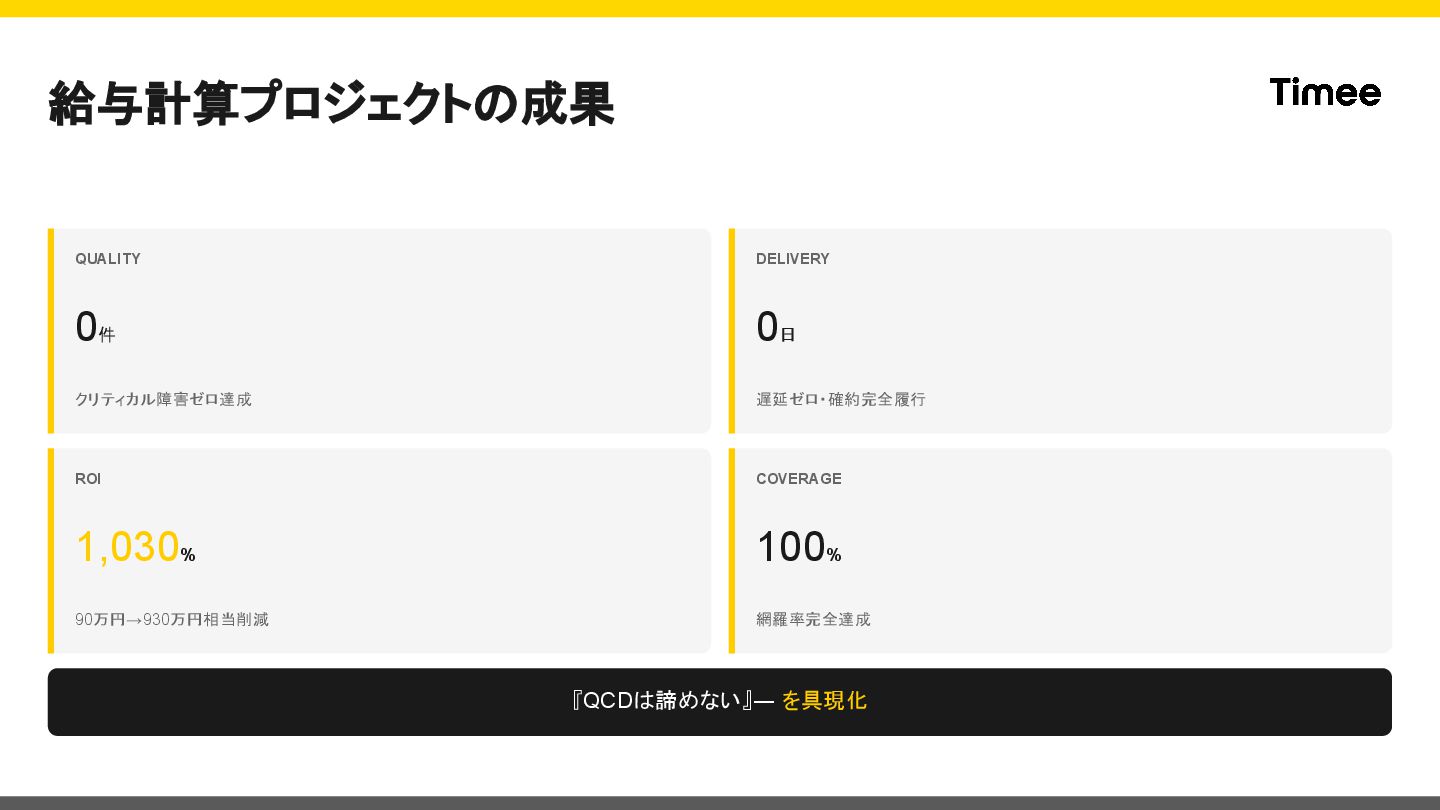1440x810 pixels.
Task: Click the yellow top header bar
Action: [720, 8]
